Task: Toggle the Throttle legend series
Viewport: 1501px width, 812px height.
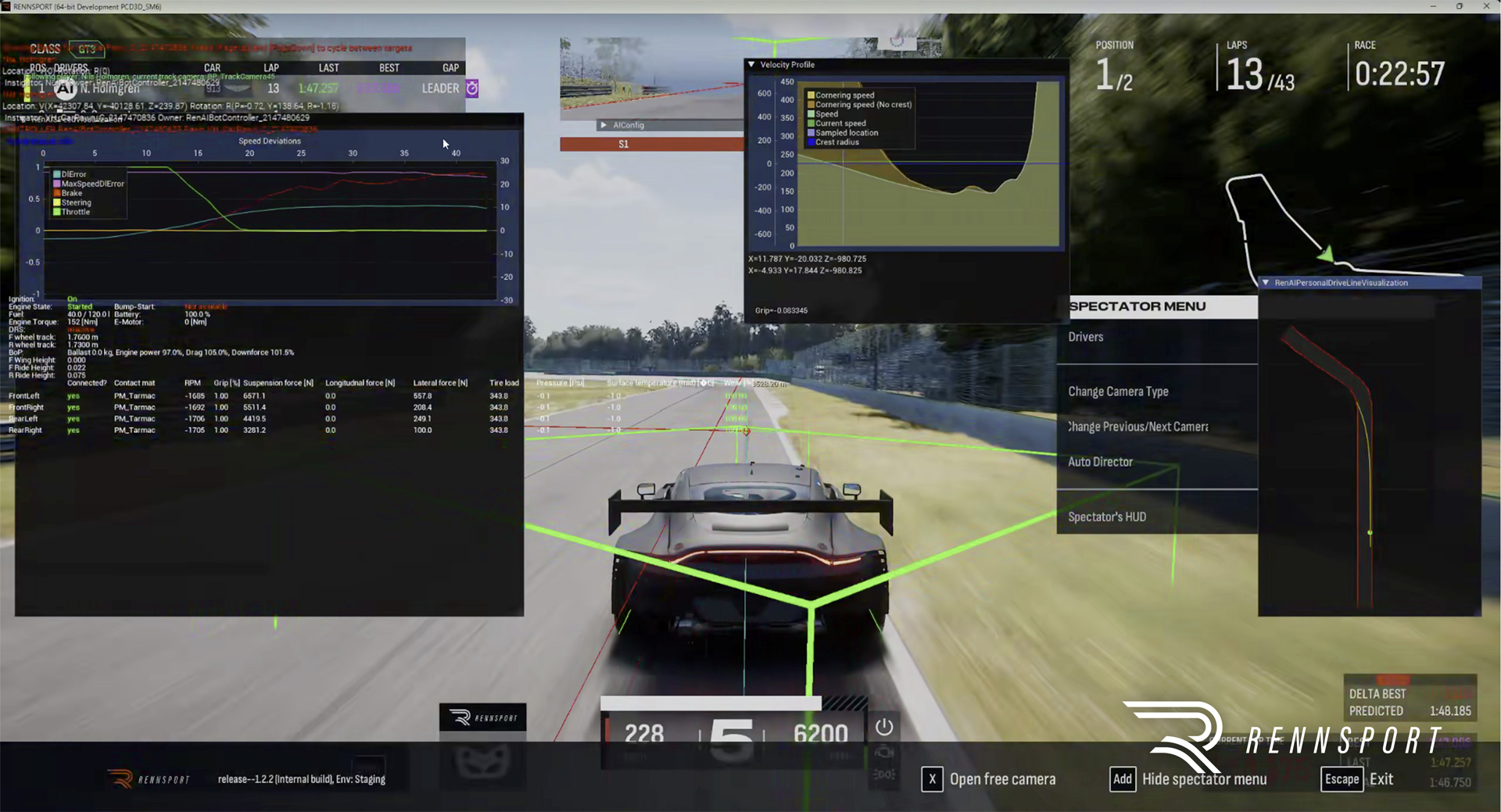Action: 71,212
